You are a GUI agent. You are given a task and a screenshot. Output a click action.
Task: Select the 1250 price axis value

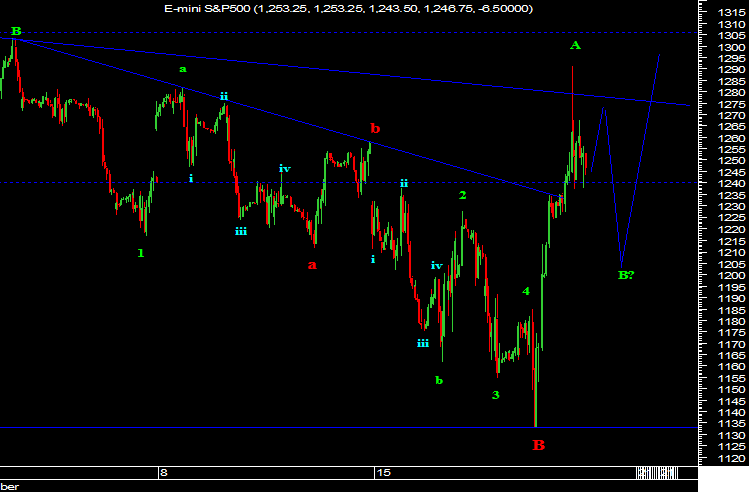(x=731, y=161)
